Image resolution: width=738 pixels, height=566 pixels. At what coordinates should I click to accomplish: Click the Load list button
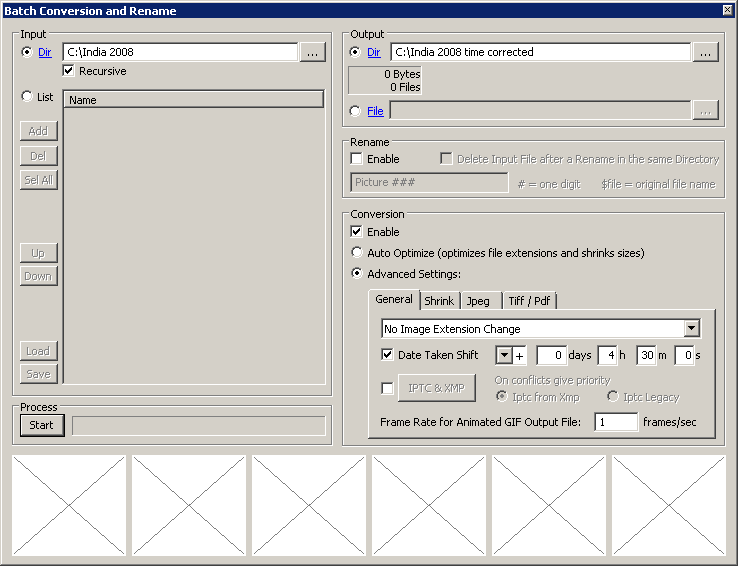tap(39, 351)
